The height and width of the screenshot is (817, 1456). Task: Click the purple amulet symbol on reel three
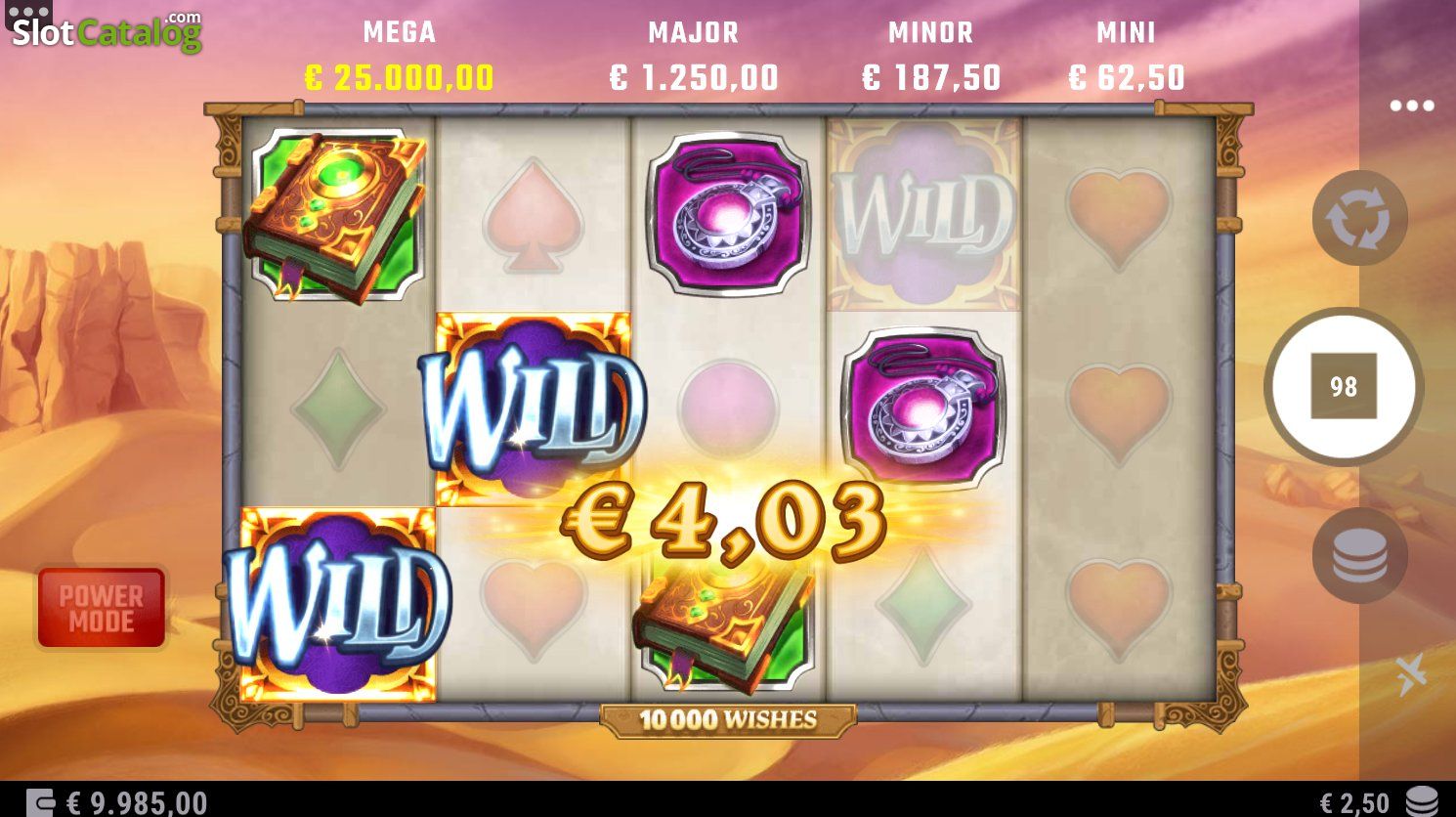click(728, 215)
